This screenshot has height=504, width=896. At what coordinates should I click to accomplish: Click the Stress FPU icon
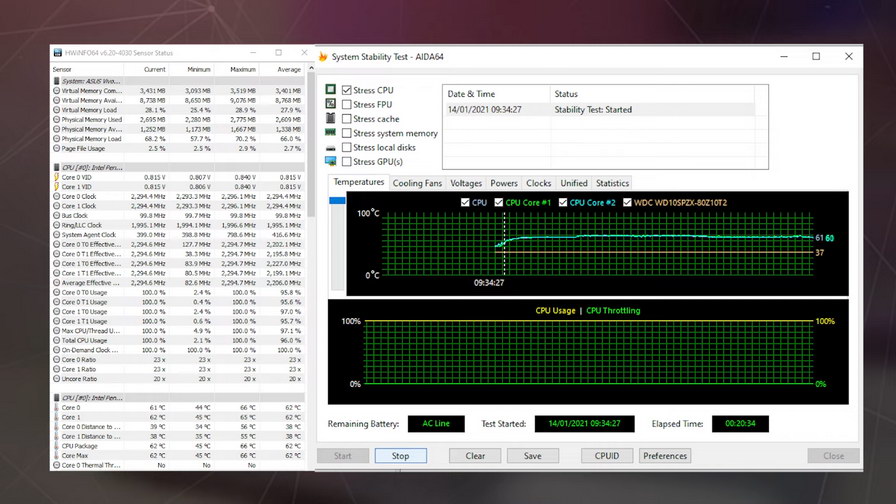point(331,104)
